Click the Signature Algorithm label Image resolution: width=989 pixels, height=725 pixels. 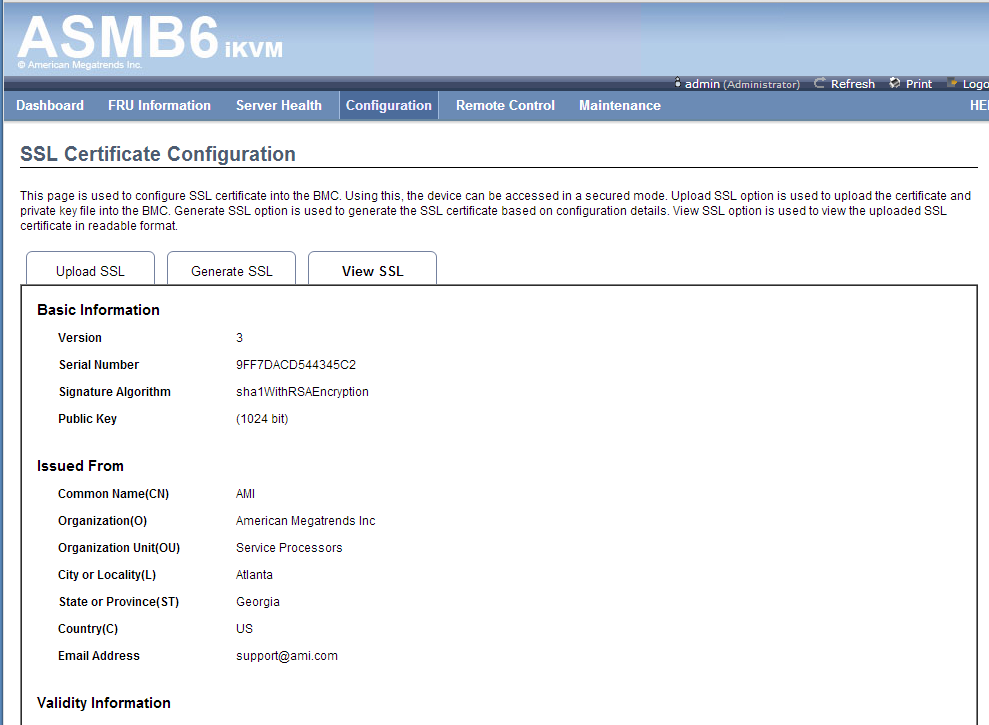[115, 392]
